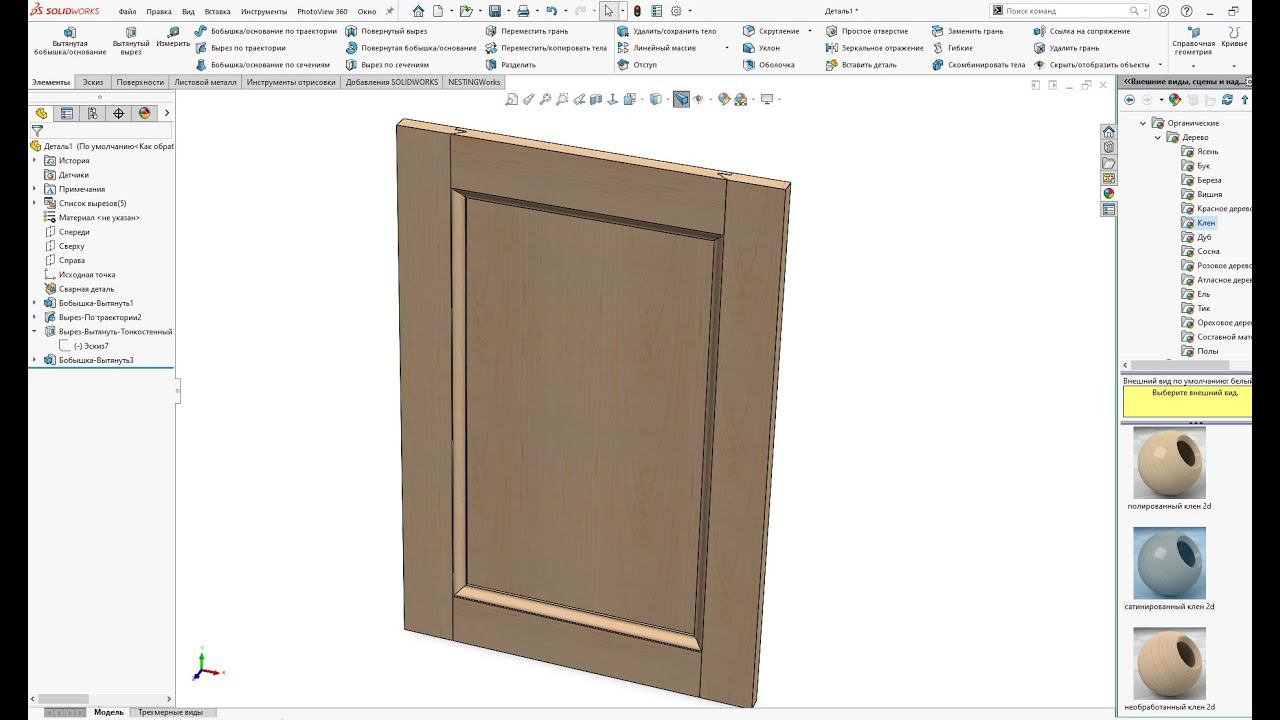
Task: Collapse Вырез-Вытянуть-Тонкостенный feature
Action: coord(35,331)
